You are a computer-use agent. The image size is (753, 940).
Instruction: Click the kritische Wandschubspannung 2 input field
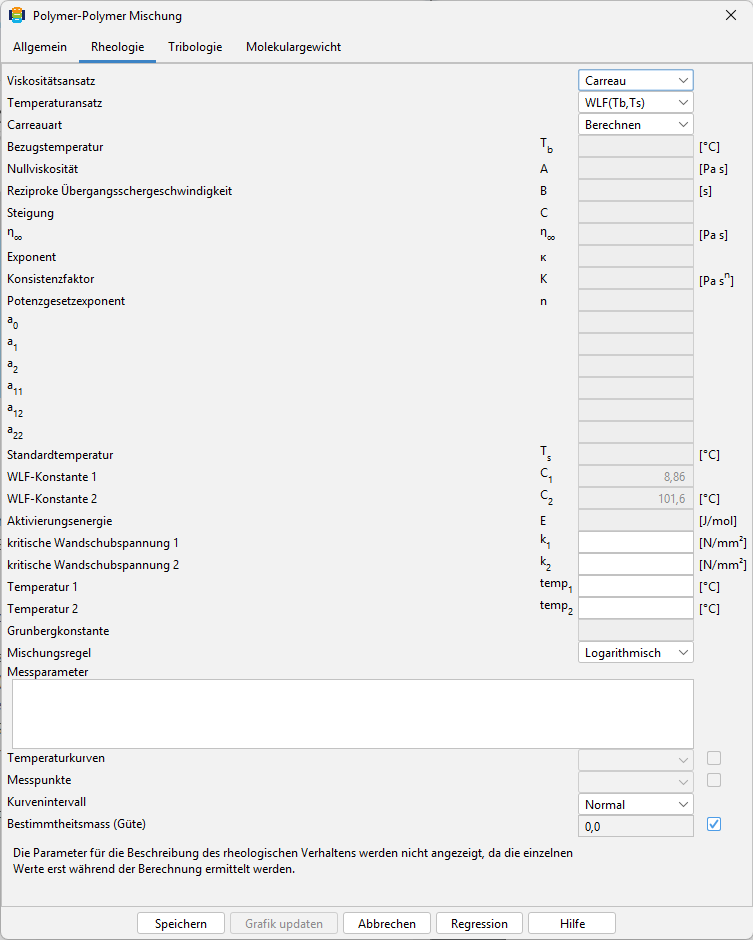[x=635, y=565]
